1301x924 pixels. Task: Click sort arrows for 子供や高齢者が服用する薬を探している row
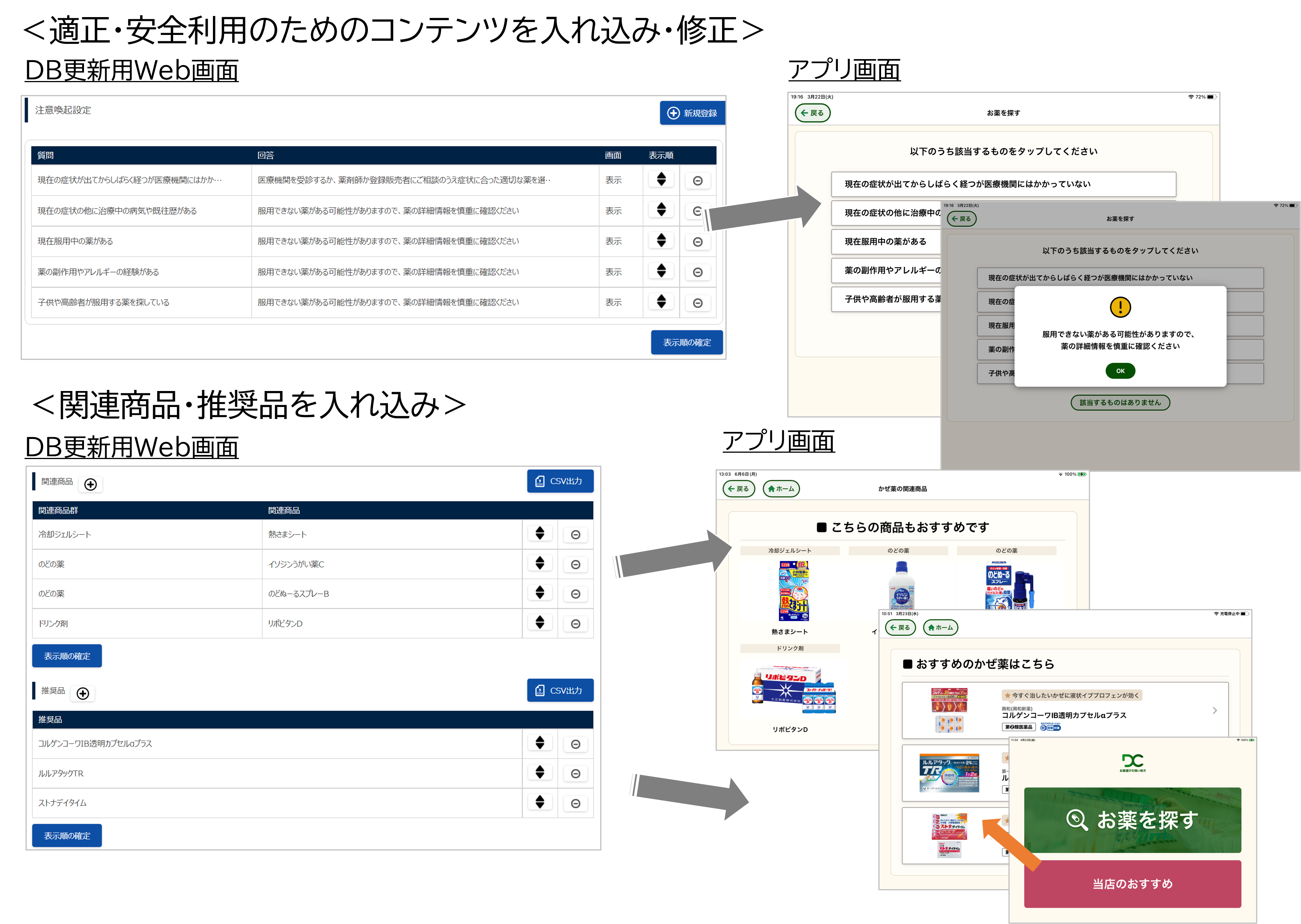[x=661, y=301]
